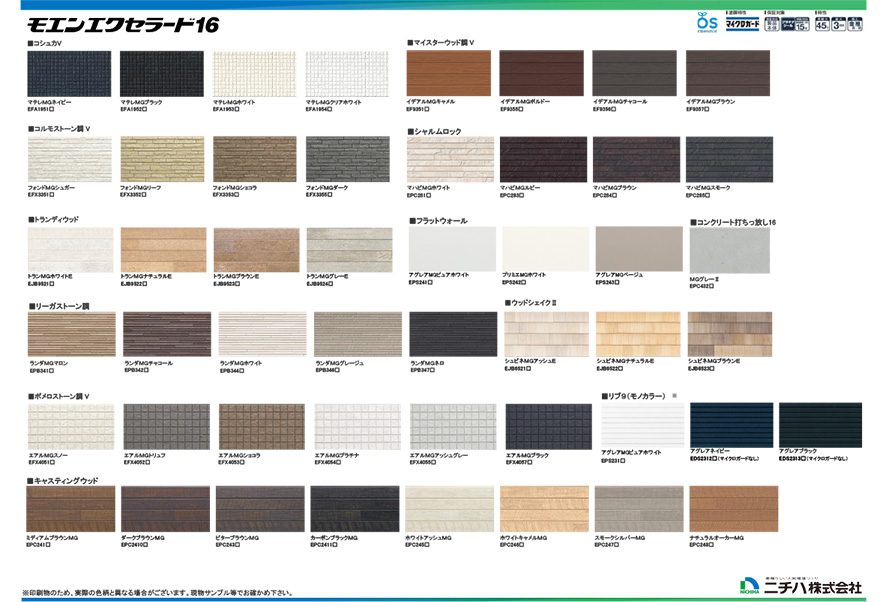
Task: Click the blue OS ribbon logo
Action: pyautogui.click(x=707, y=22)
